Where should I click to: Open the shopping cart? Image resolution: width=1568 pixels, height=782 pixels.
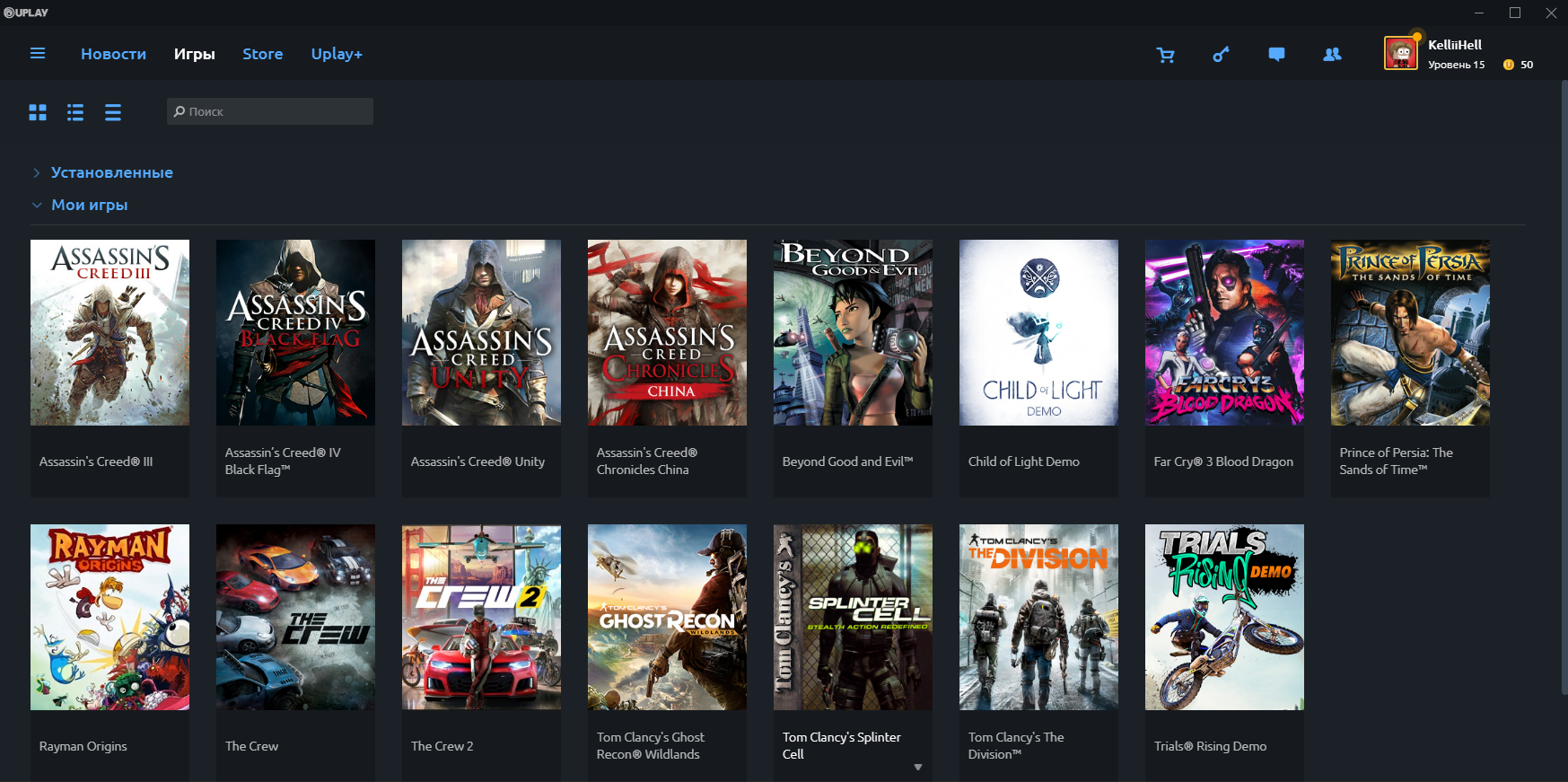point(1166,55)
